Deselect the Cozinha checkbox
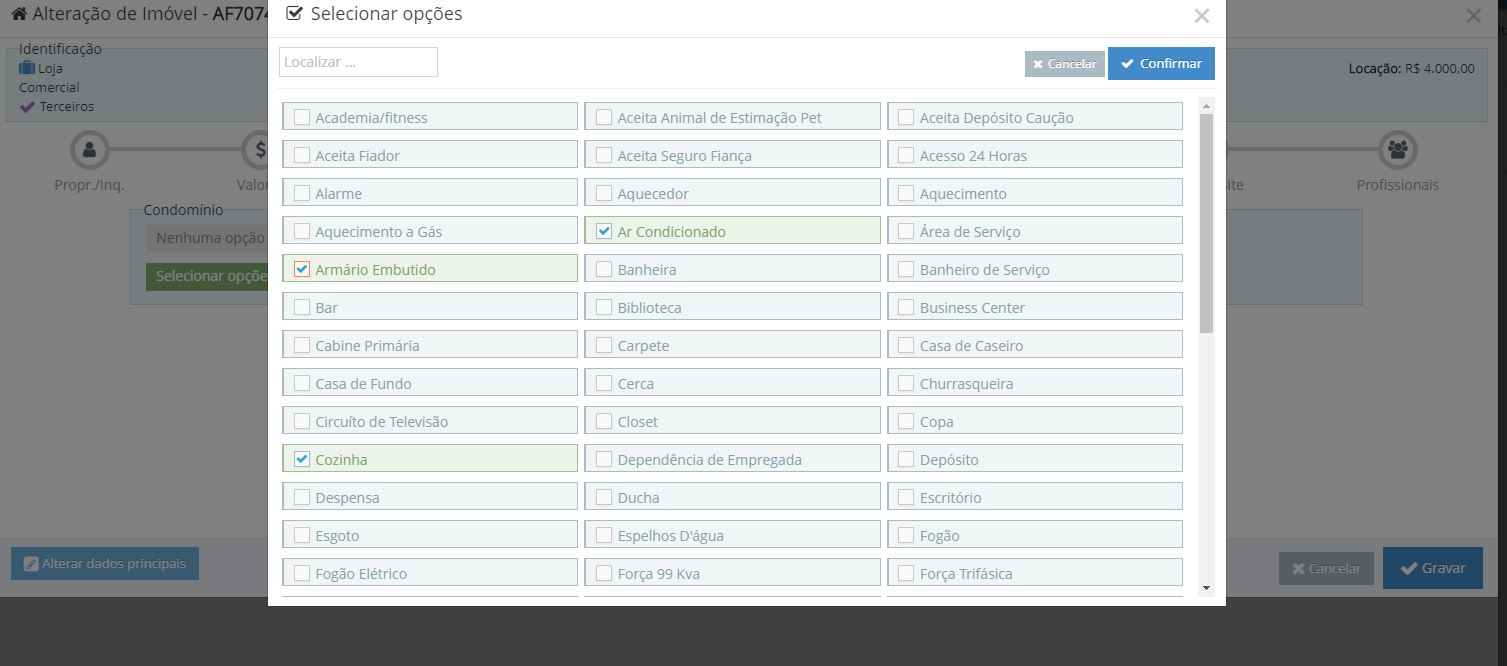 tap(302, 459)
